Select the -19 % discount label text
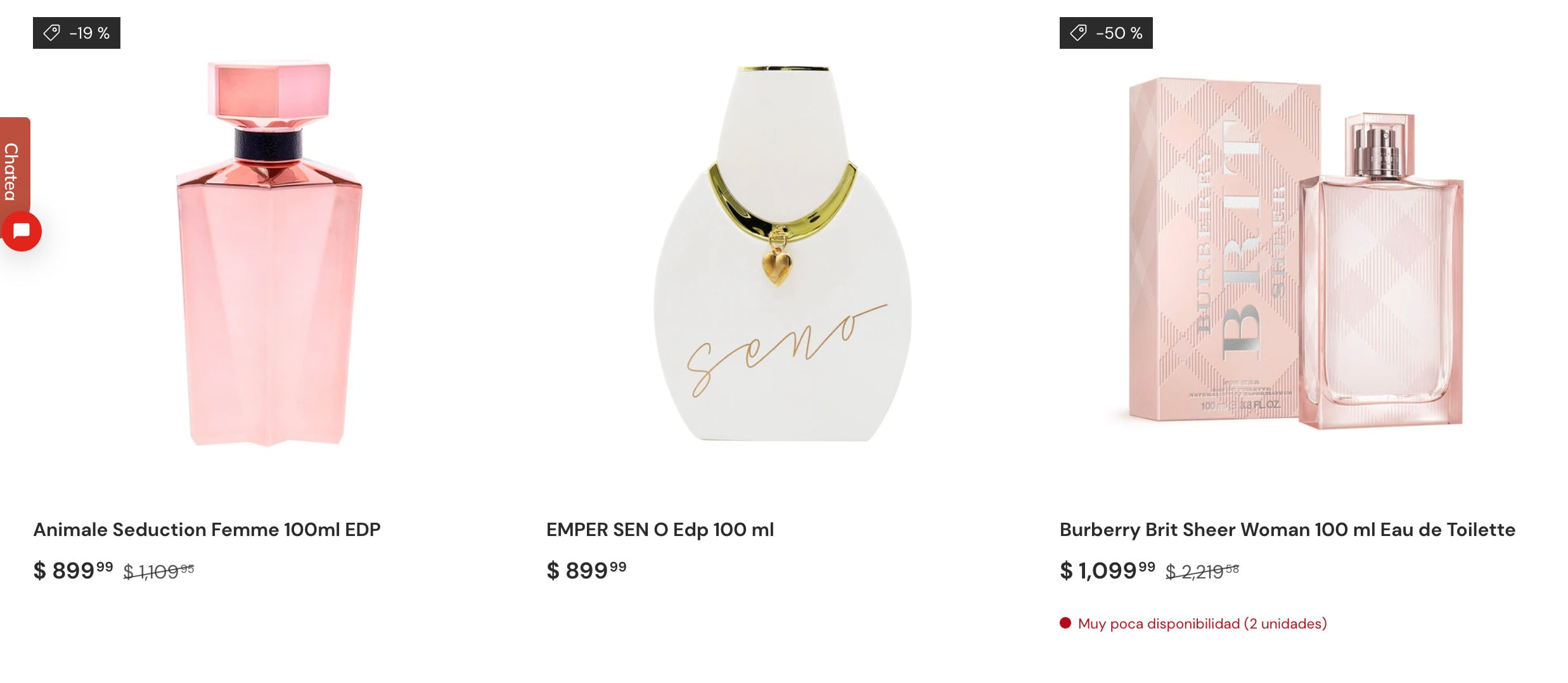The image size is (1568, 683). 90,33
